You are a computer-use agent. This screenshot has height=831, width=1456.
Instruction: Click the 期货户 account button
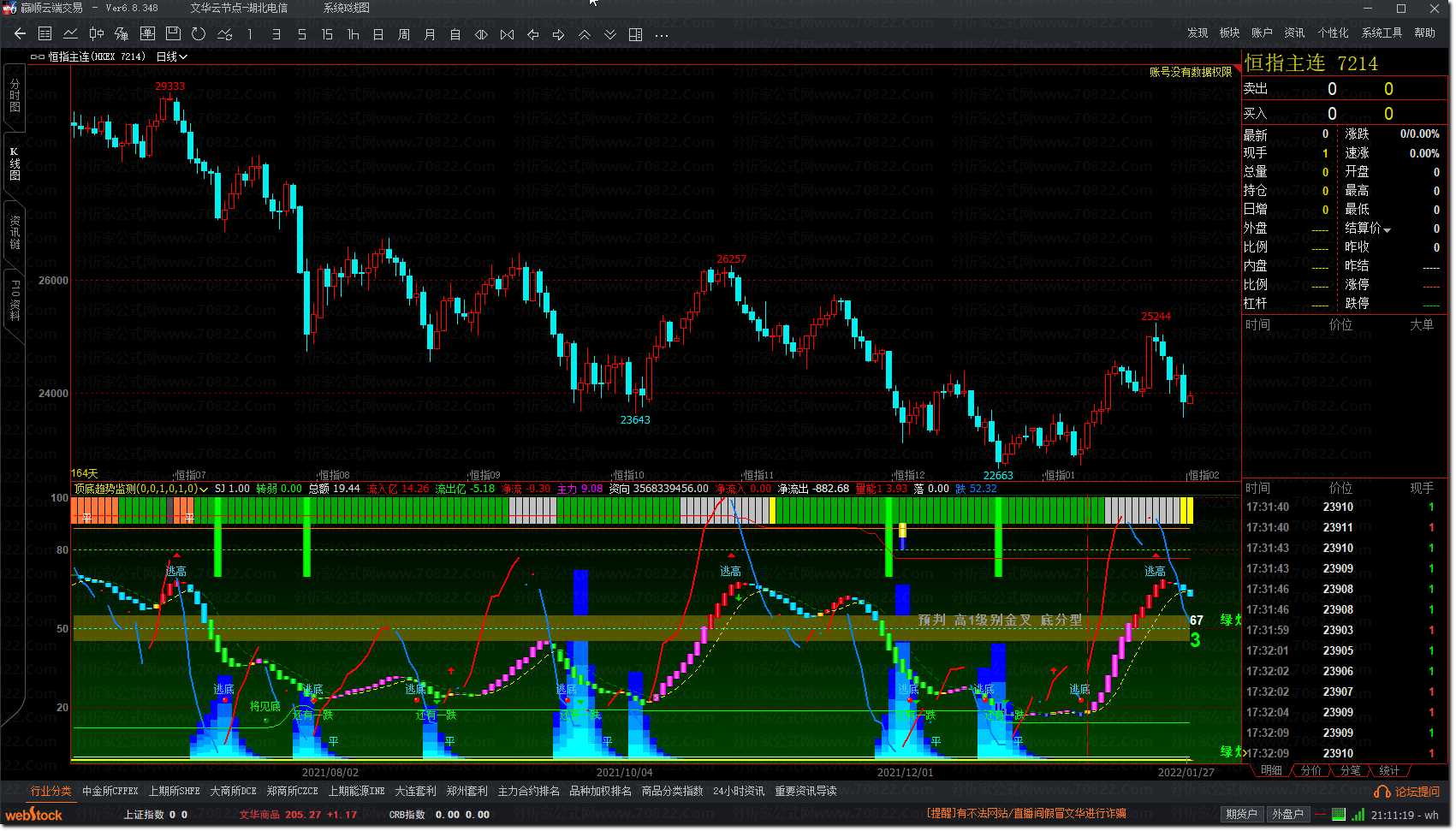(x=1241, y=814)
